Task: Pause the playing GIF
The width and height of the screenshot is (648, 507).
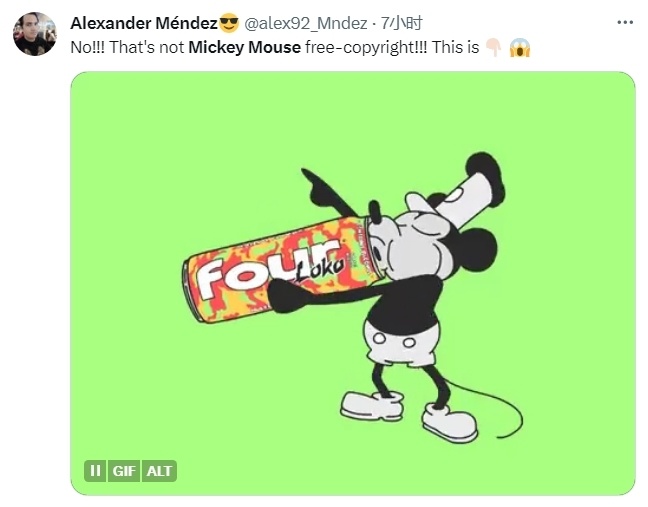Action: [x=95, y=471]
